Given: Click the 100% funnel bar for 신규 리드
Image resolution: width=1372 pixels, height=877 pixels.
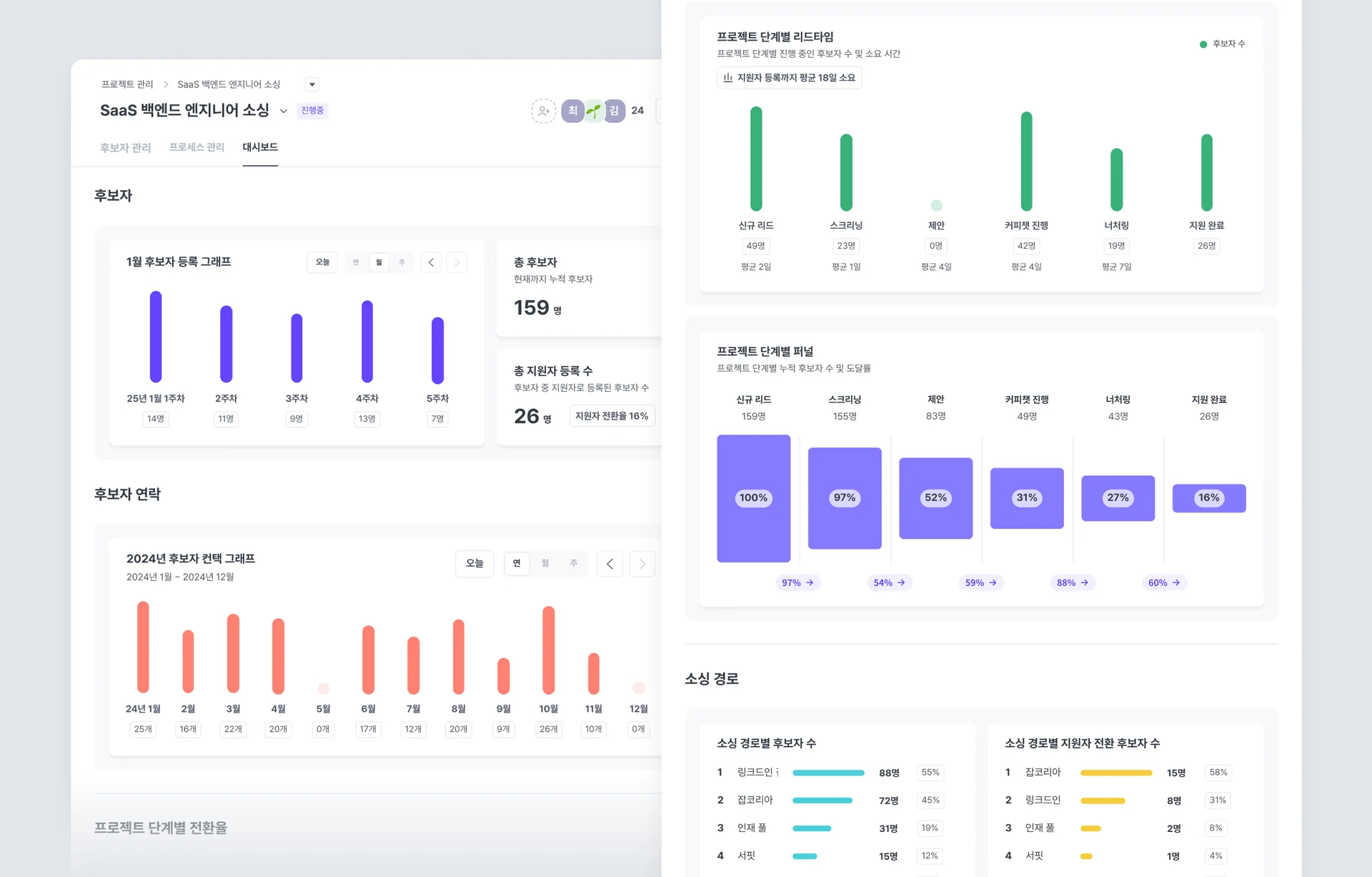Looking at the screenshot, I should [x=753, y=498].
